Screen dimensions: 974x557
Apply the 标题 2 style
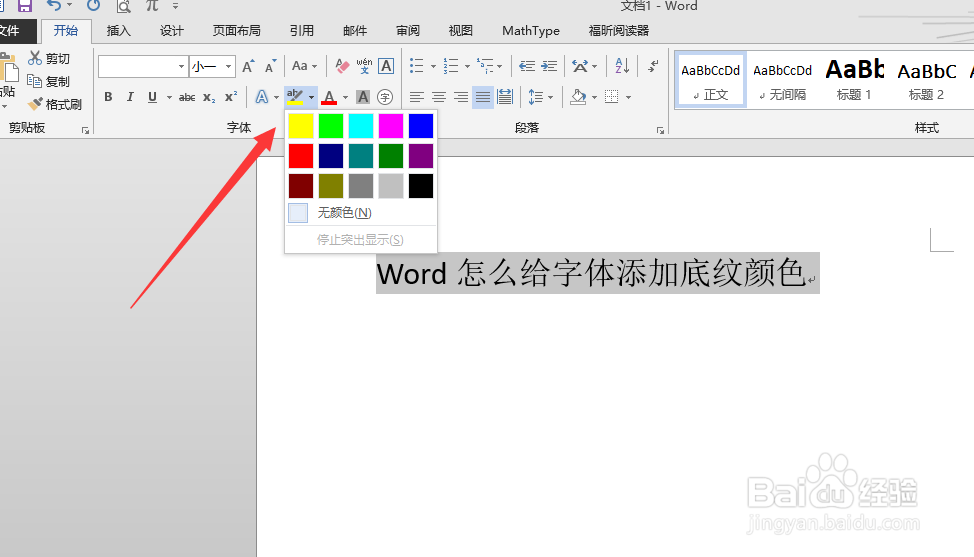point(927,80)
